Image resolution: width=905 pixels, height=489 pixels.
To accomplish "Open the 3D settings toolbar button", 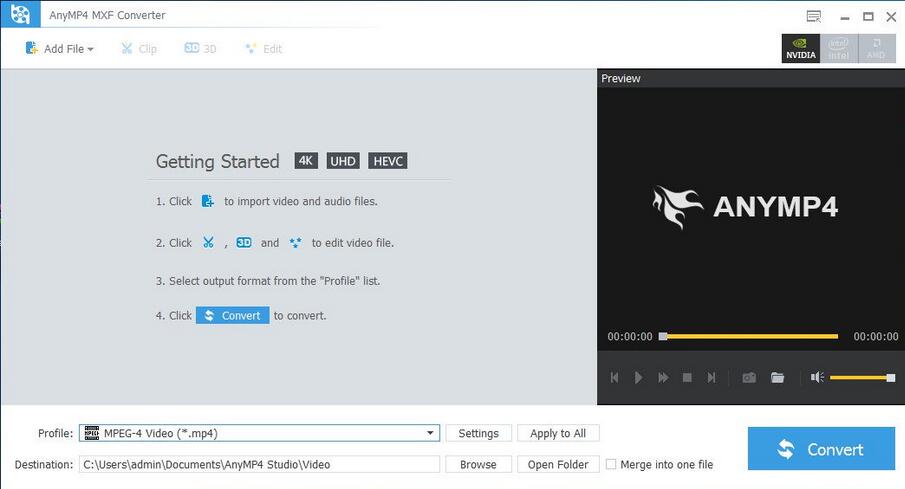I will click(200, 48).
